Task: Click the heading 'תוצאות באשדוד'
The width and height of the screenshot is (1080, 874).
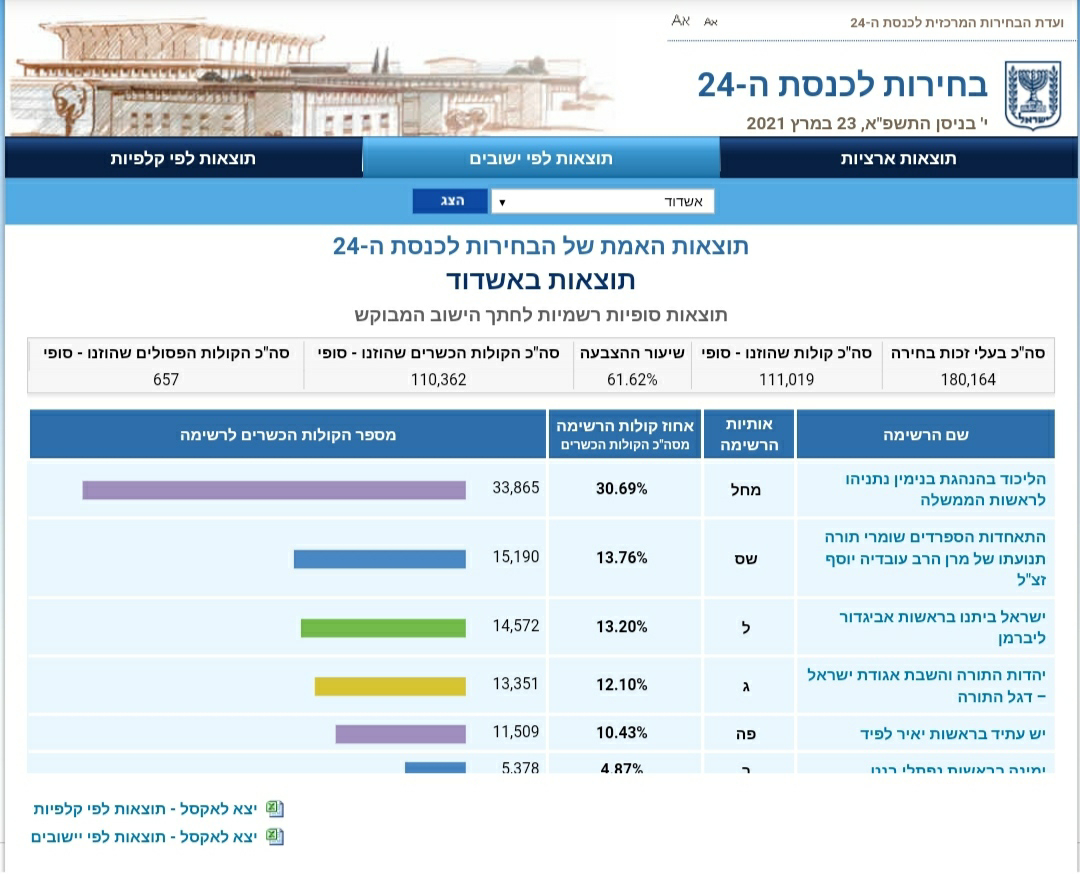Action: (x=541, y=280)
